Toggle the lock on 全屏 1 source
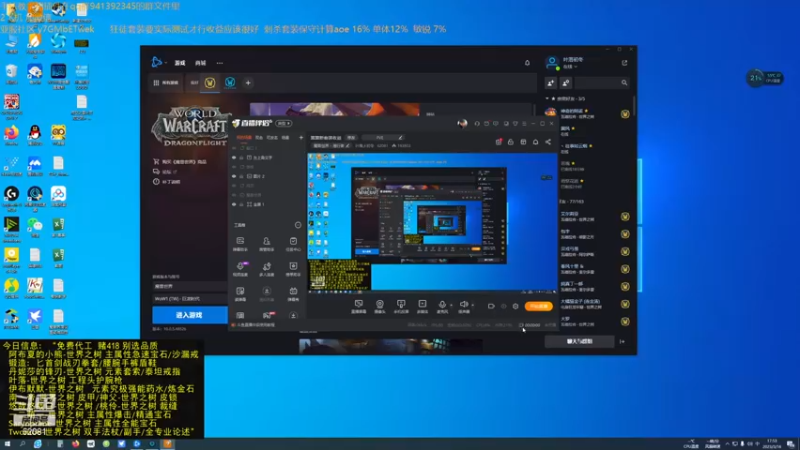The height and width of the screenshot is (450, 800). (241, 204)
